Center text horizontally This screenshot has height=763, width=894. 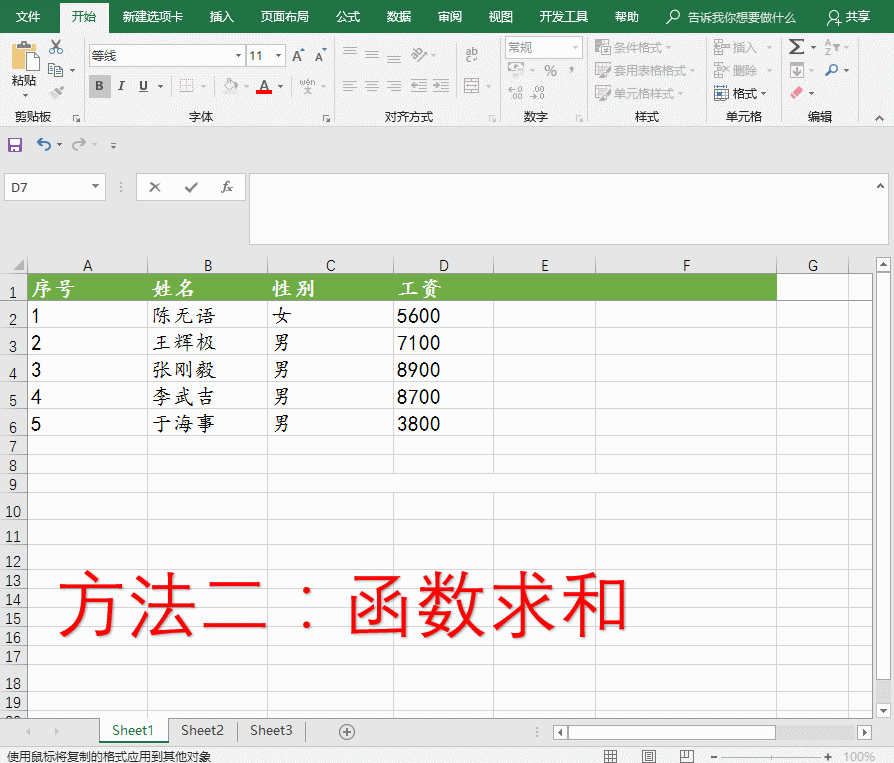pos(372,86)
